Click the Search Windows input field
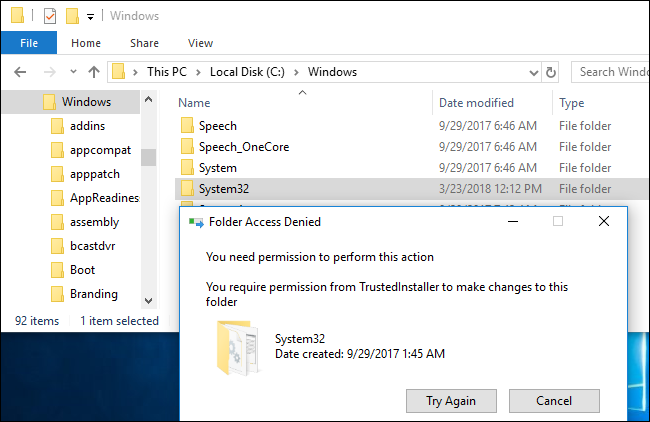650x422 pixels. (610, 72)
